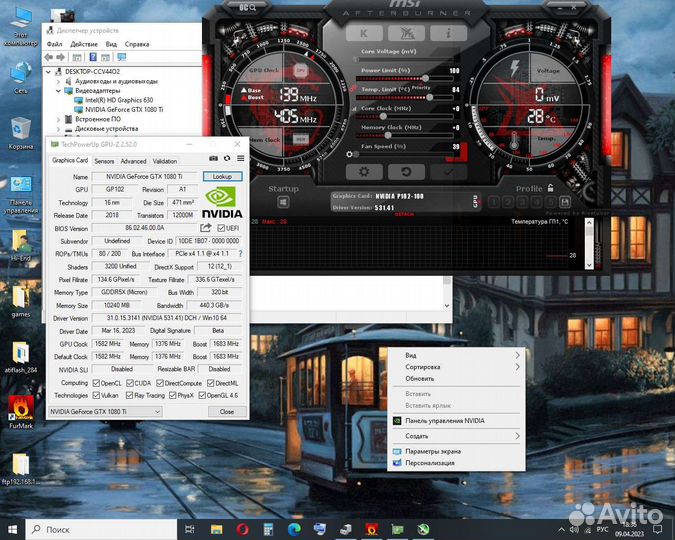Switch to the Advanced tab in GPU-Z
The image size is (675, 540).
(133, 161)
